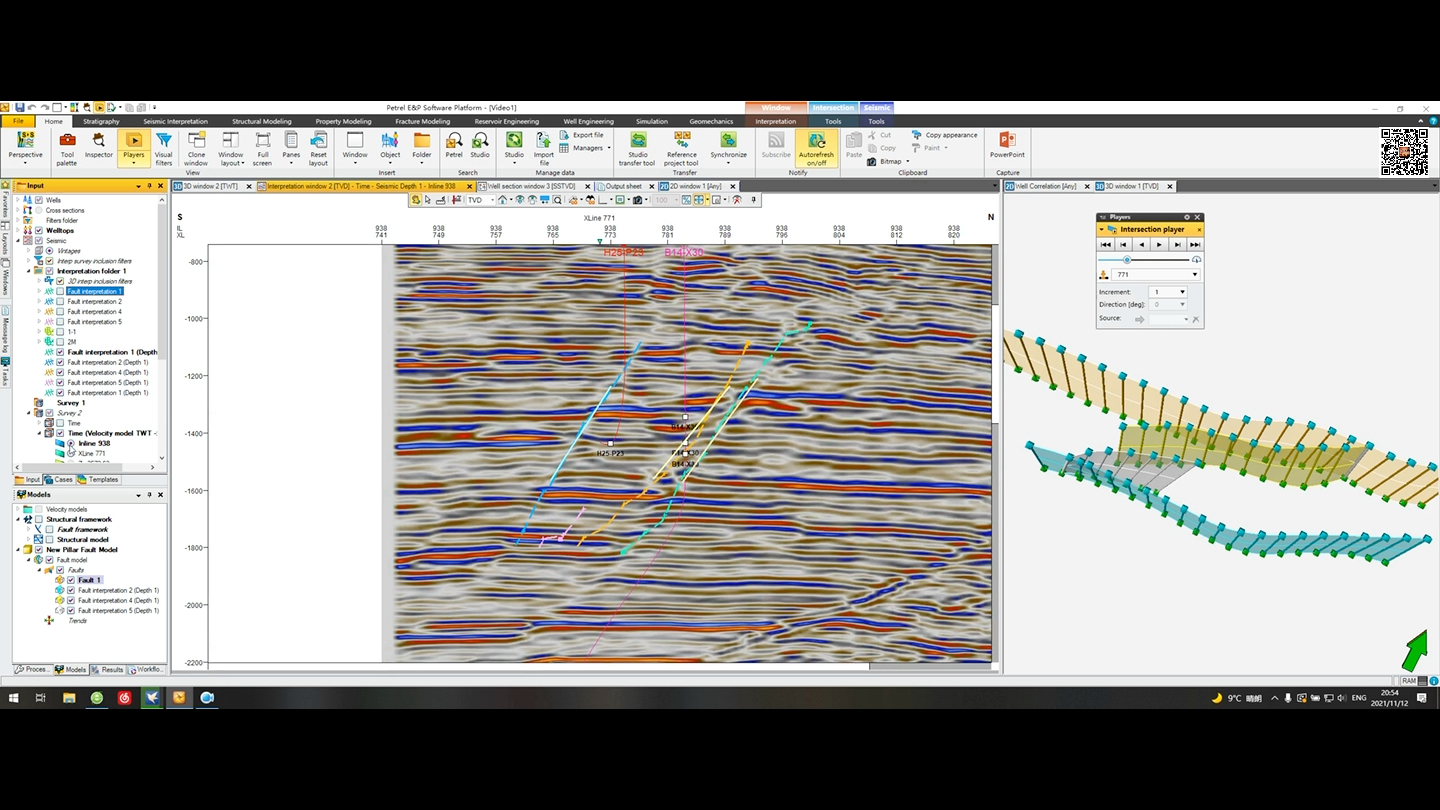Switch to the 3D window 2 [TWT] tab
This screenshot has height=810, width=1440.
pyautogui.click(x=211, y=186)
